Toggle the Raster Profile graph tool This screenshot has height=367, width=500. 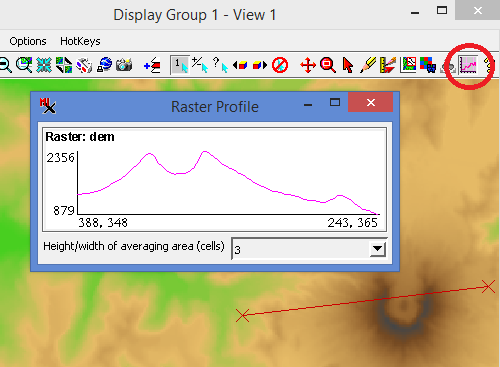point(468,65)
